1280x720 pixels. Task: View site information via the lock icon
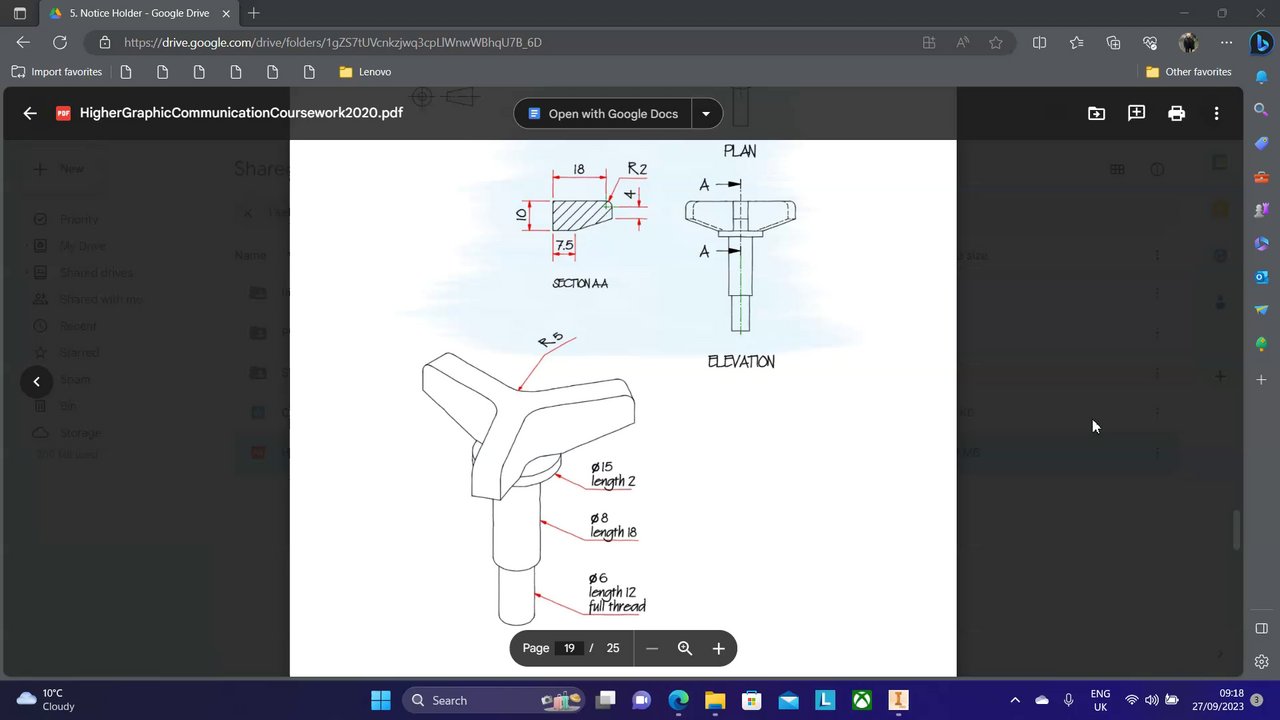(x=104, y=42)
